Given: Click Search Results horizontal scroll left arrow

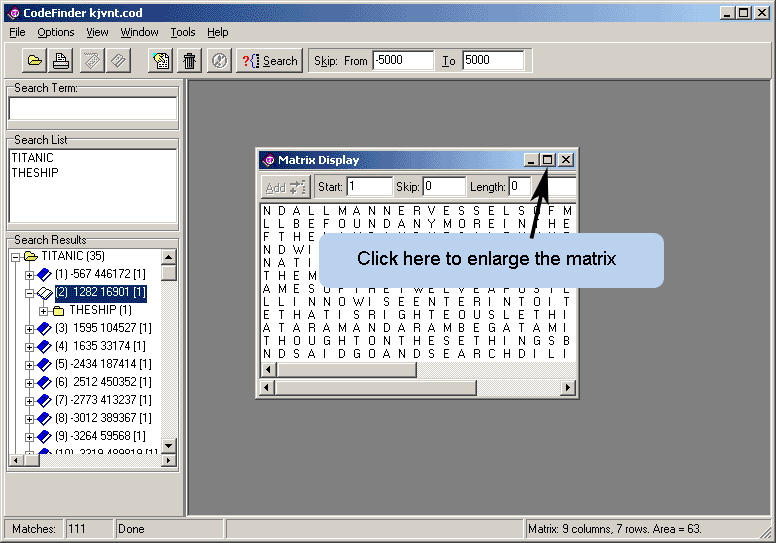Looking at the screenshot, I should [16, 460].
